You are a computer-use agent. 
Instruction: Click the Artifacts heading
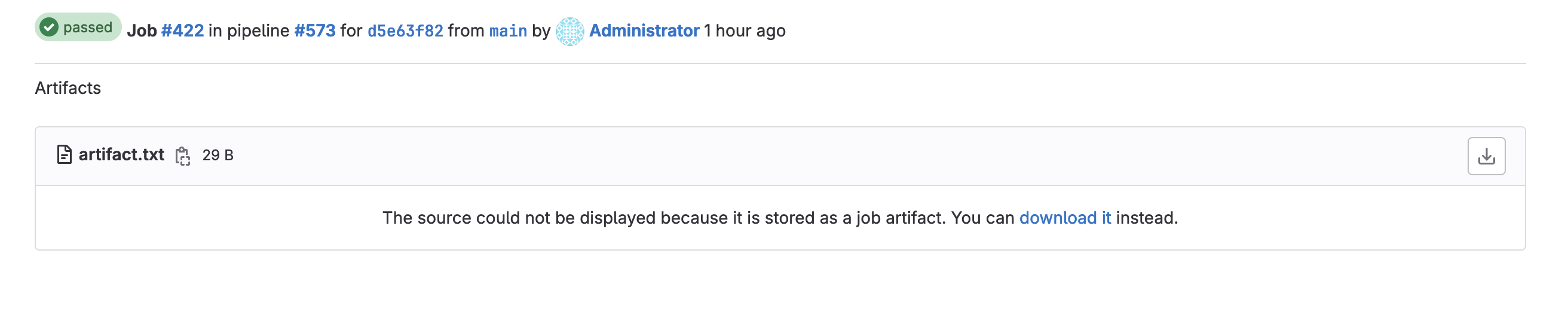(x=68, y=88)
